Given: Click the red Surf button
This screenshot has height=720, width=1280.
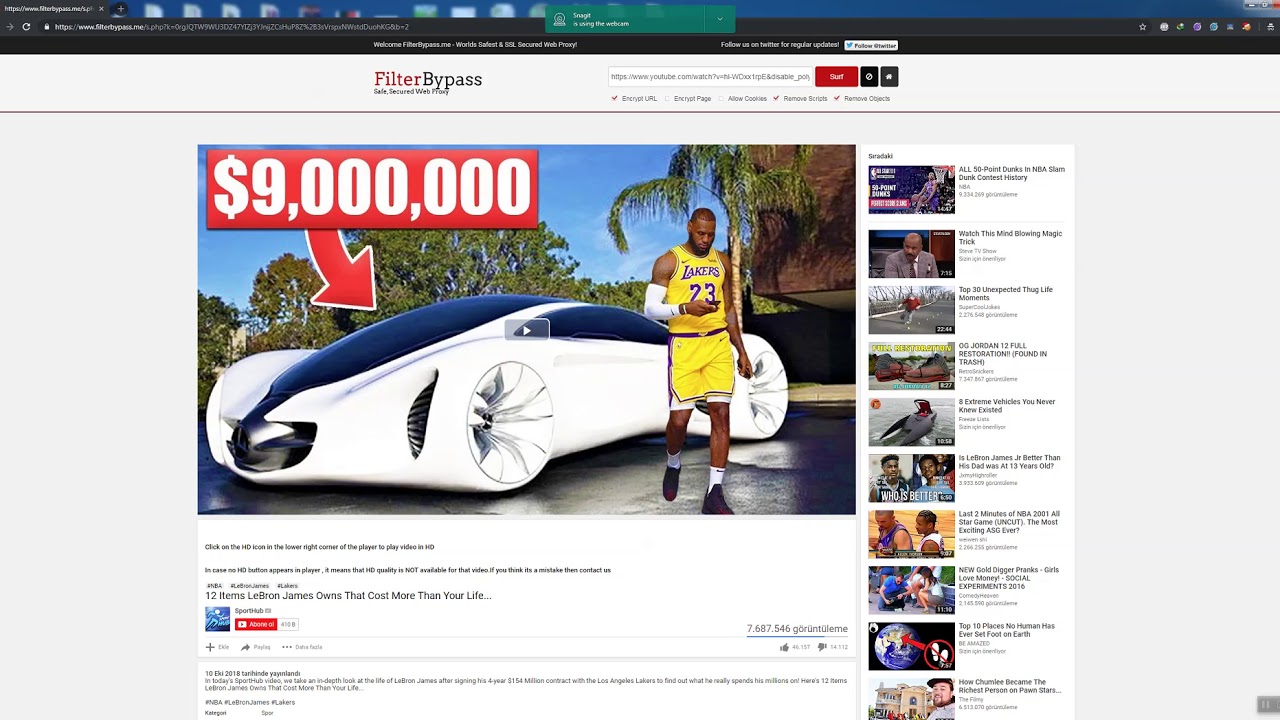Looking at the screenshot, I should pos(836,77).
